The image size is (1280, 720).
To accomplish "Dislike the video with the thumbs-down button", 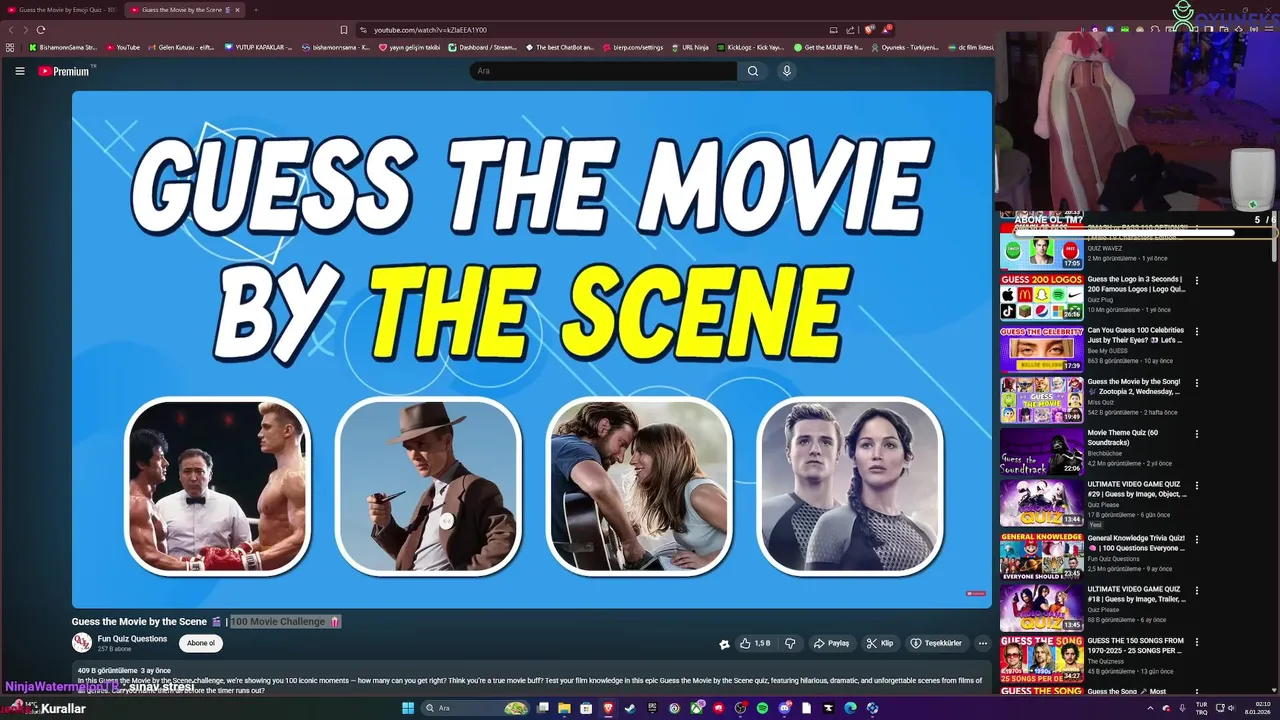I will pos(790,643).
